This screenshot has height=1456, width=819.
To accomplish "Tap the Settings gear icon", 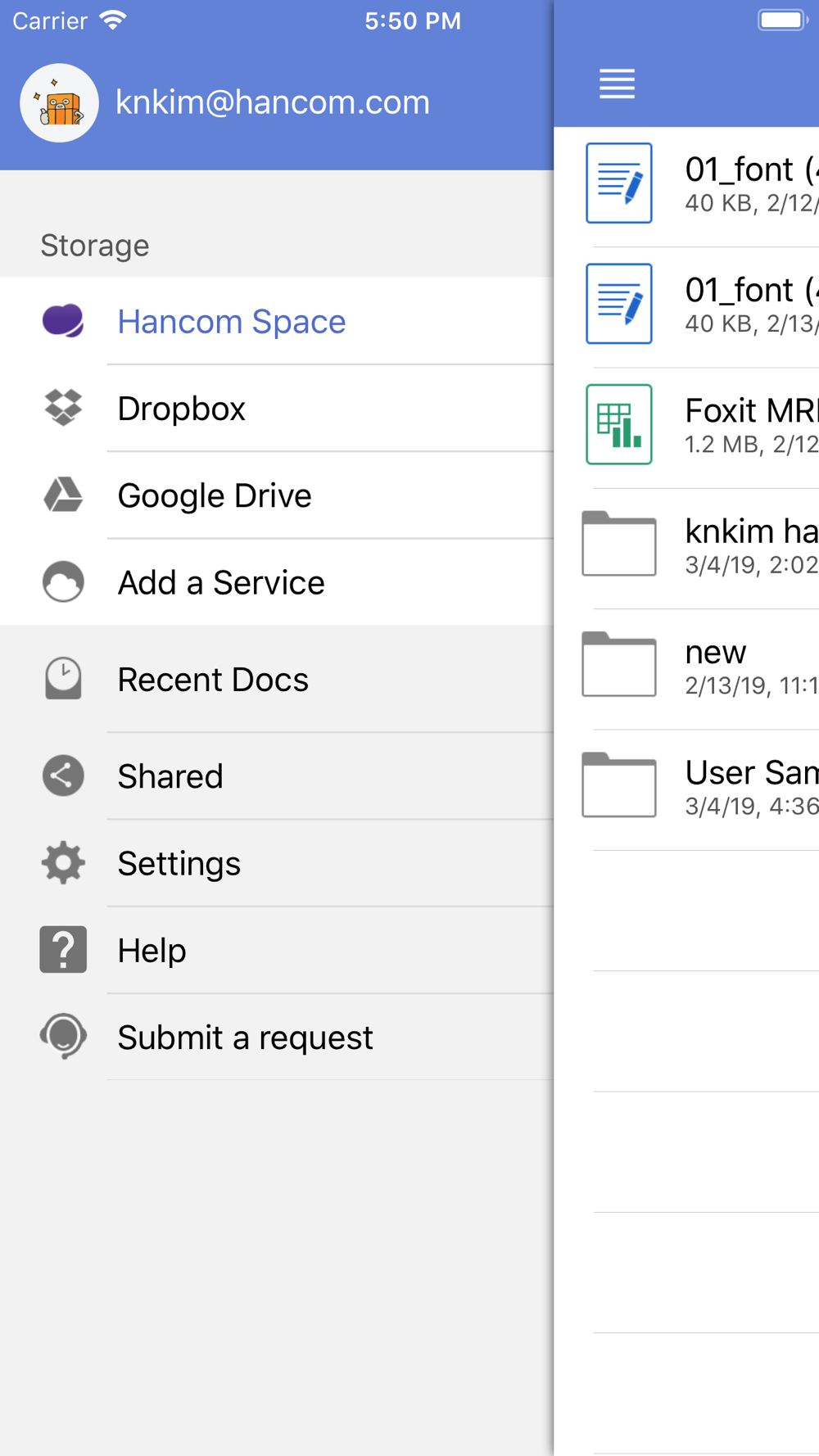I will pos(63,863).
